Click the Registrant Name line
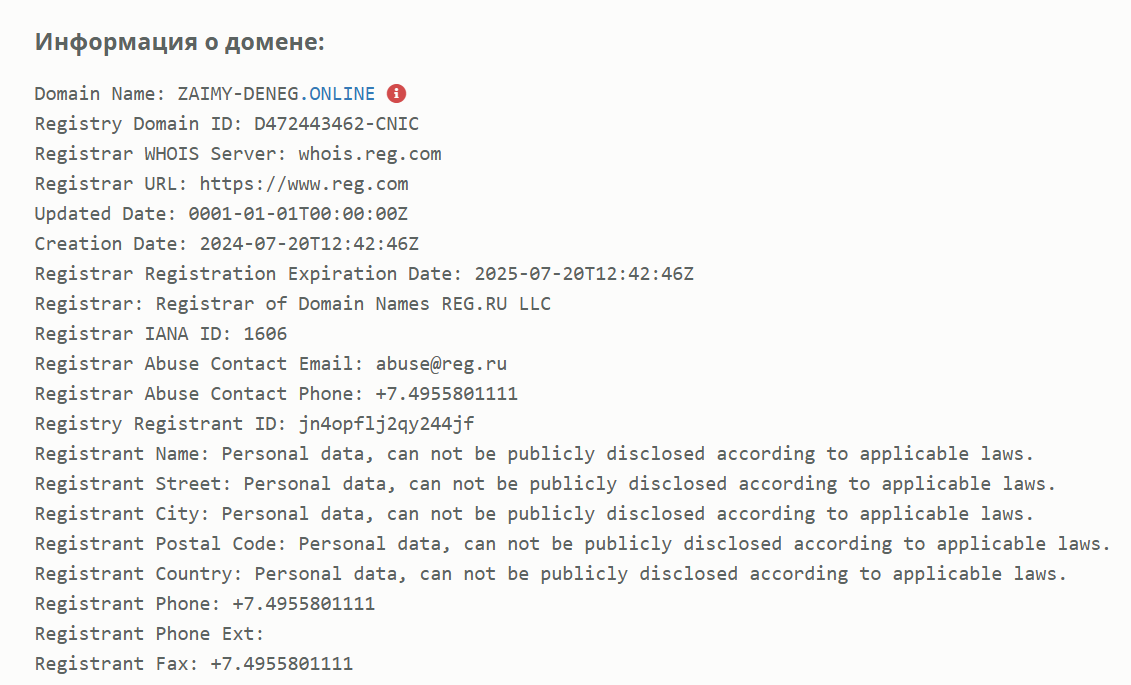1131x685 pixels. (x=534, y=454)
